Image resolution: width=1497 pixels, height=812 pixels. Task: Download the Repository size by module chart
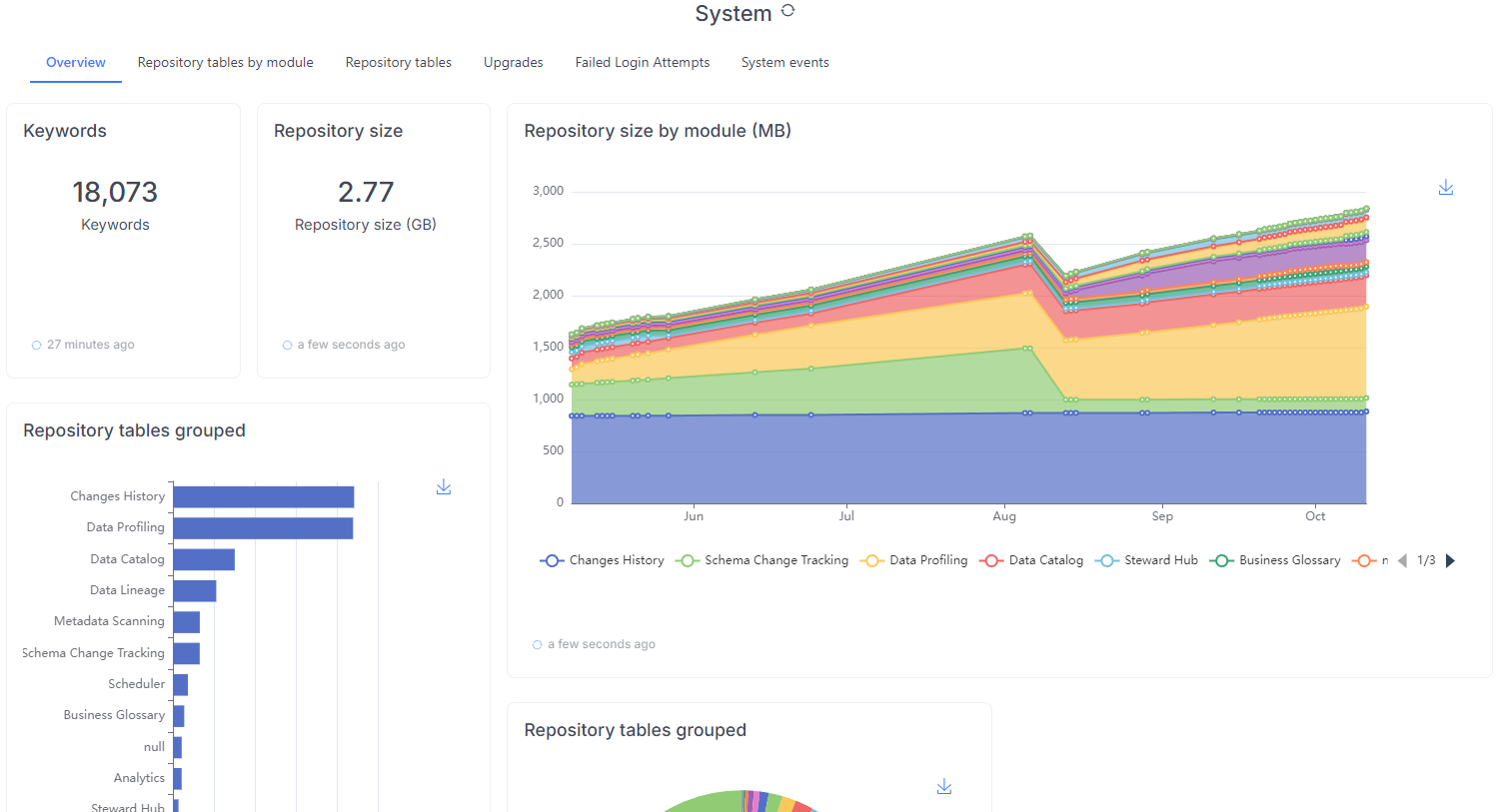(x=1446, y=188)
